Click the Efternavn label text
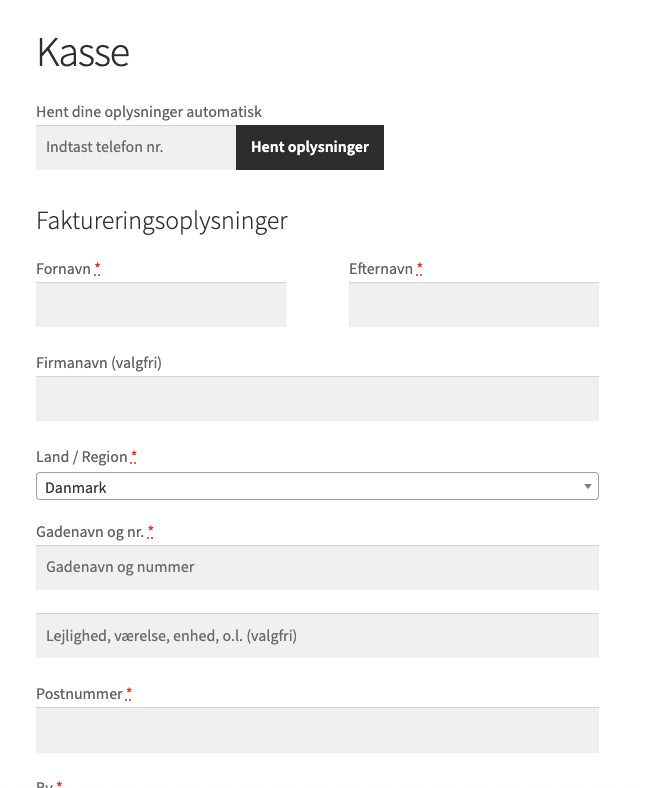645x788 pixels. tap(381, 269)
